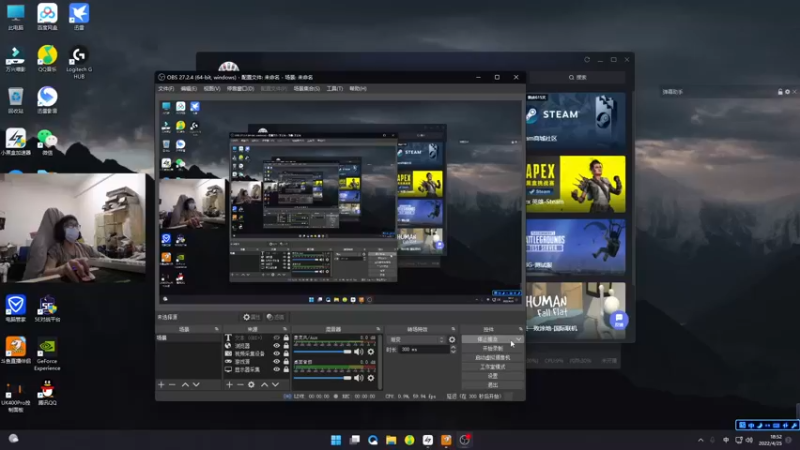Image resolution: width=800 pixels, height=450 pixels.
Task: Expand the arrow beside stop streaming button
Action: tap(518, 339)
